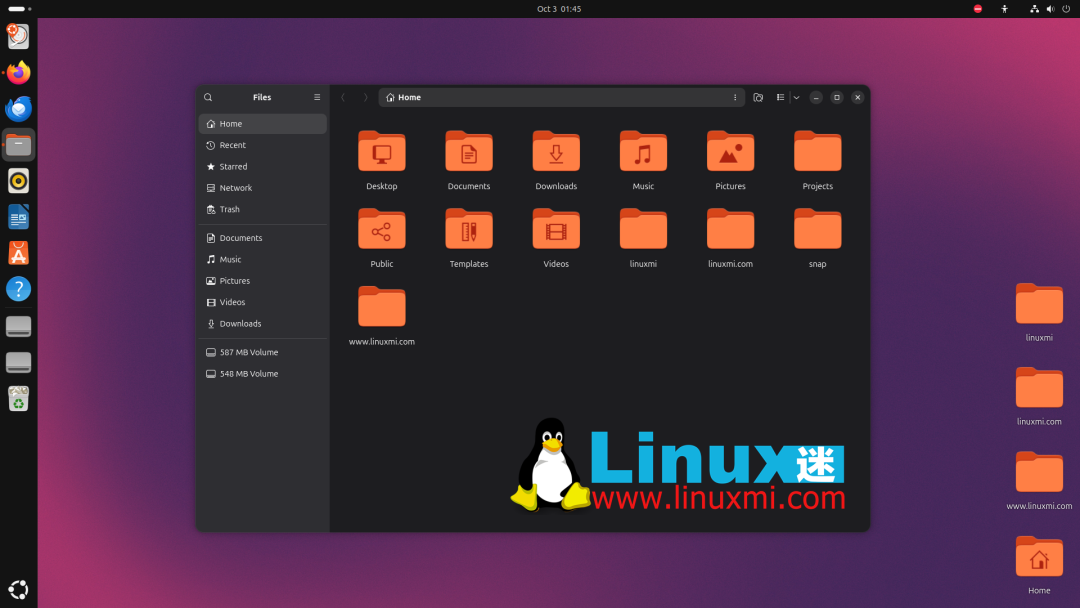Open the power menu icon in top bar

click(x=1066, y=9)
